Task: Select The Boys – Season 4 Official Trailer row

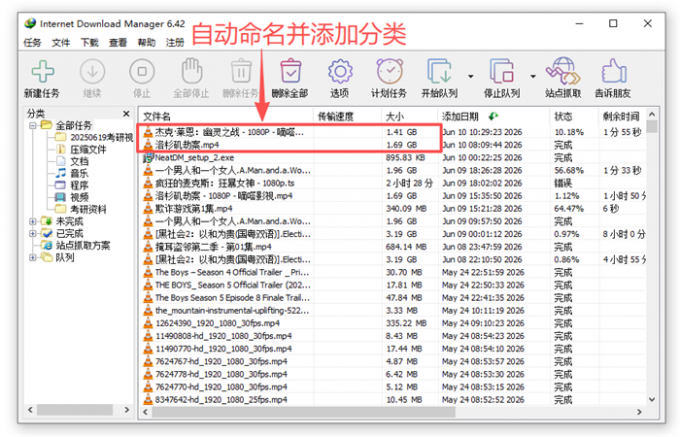Action: [x=392, y=272]
